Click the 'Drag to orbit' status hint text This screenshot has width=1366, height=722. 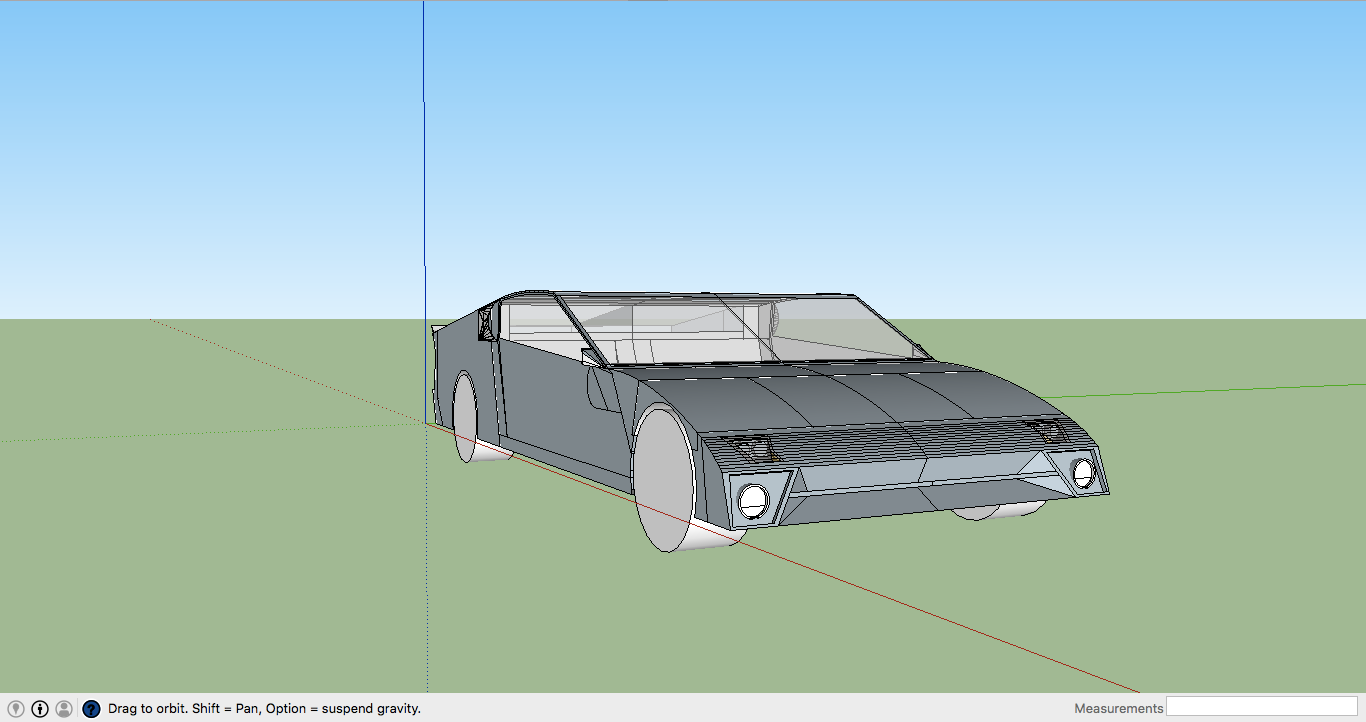[264, 708]
